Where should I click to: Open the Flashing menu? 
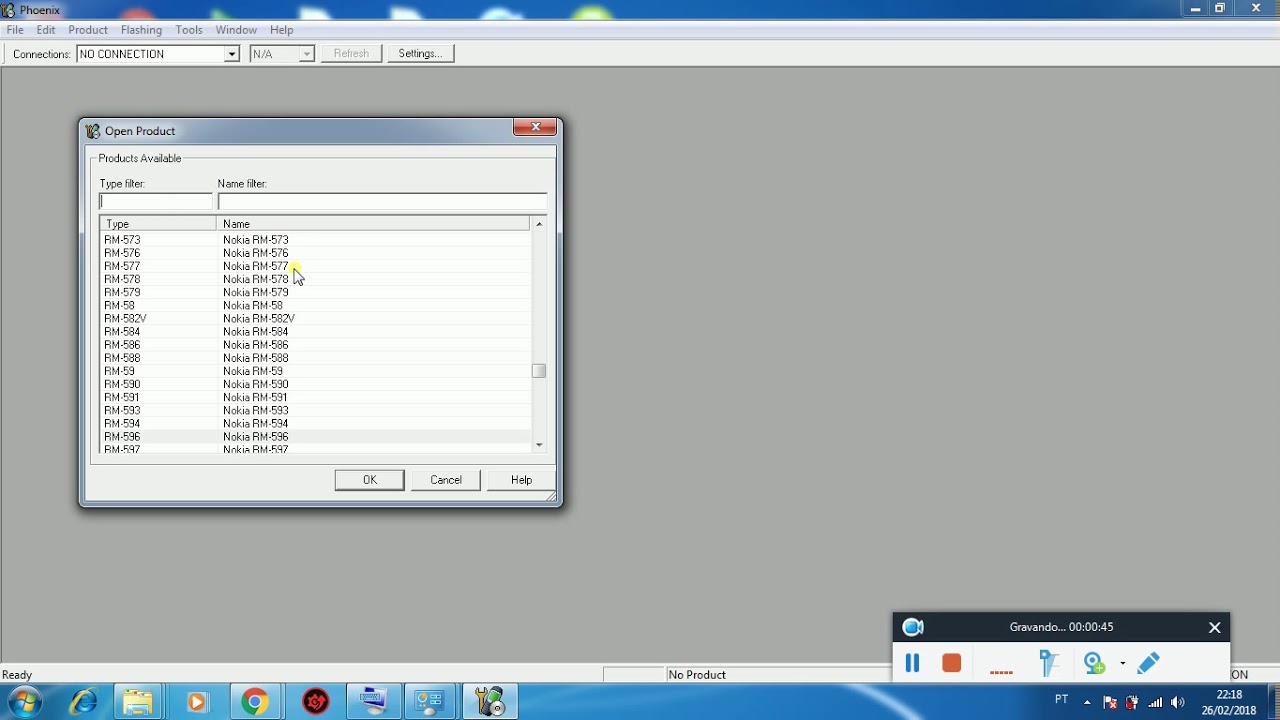[x=141, y=30]
